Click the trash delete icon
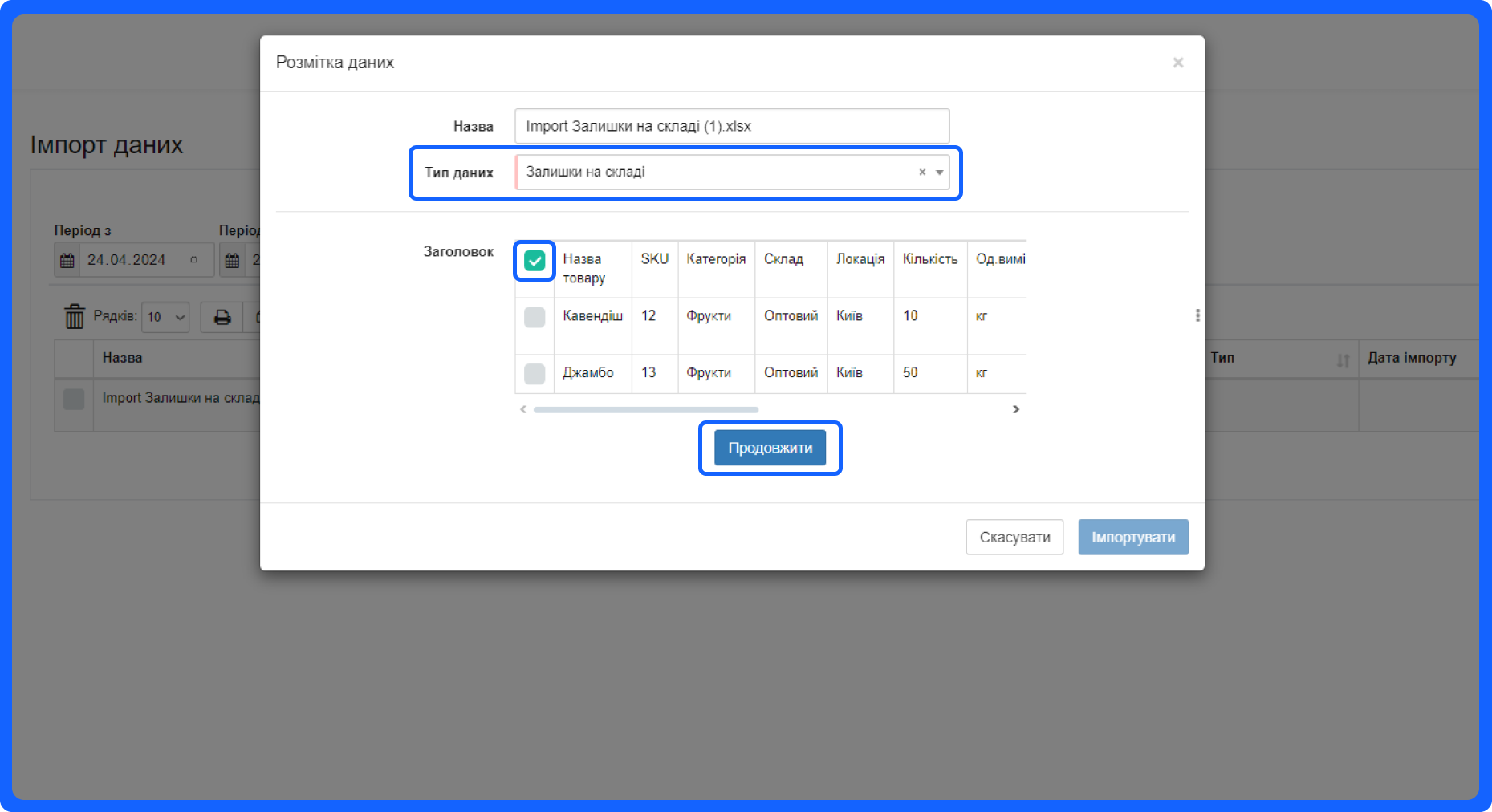 pos(75,317)
